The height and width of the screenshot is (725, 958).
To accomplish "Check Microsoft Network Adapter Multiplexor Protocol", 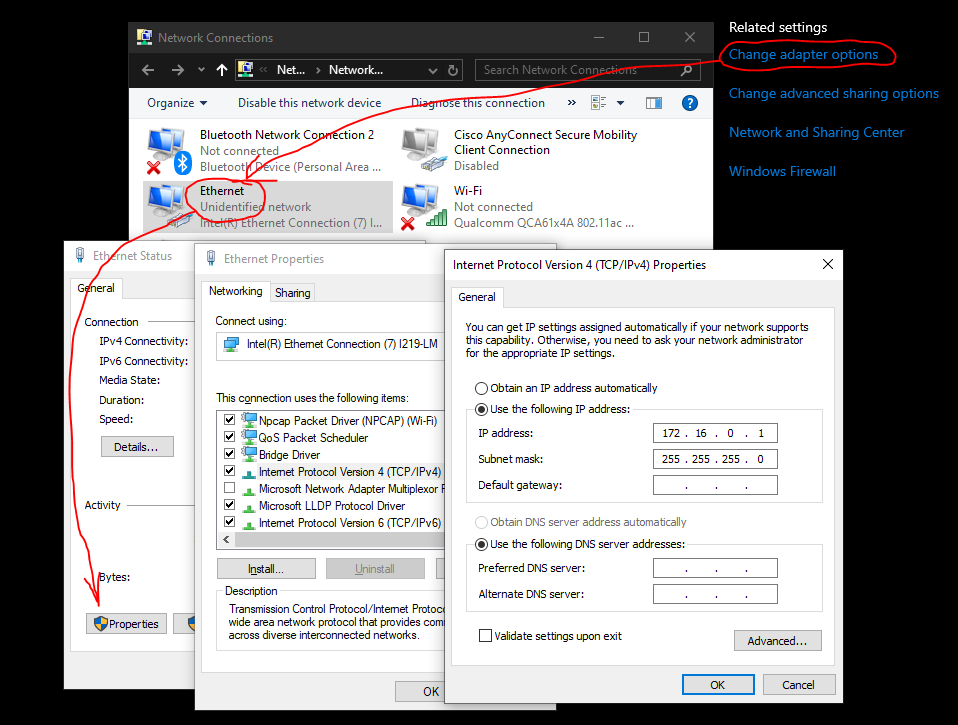I will 230,489.
